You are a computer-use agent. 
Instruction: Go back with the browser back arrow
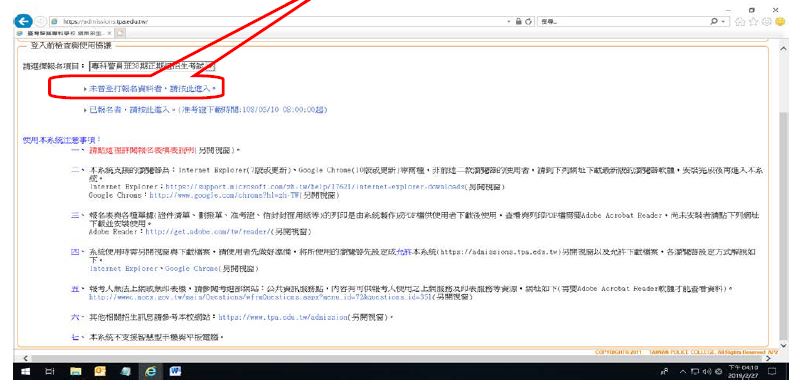pos(23,21)
